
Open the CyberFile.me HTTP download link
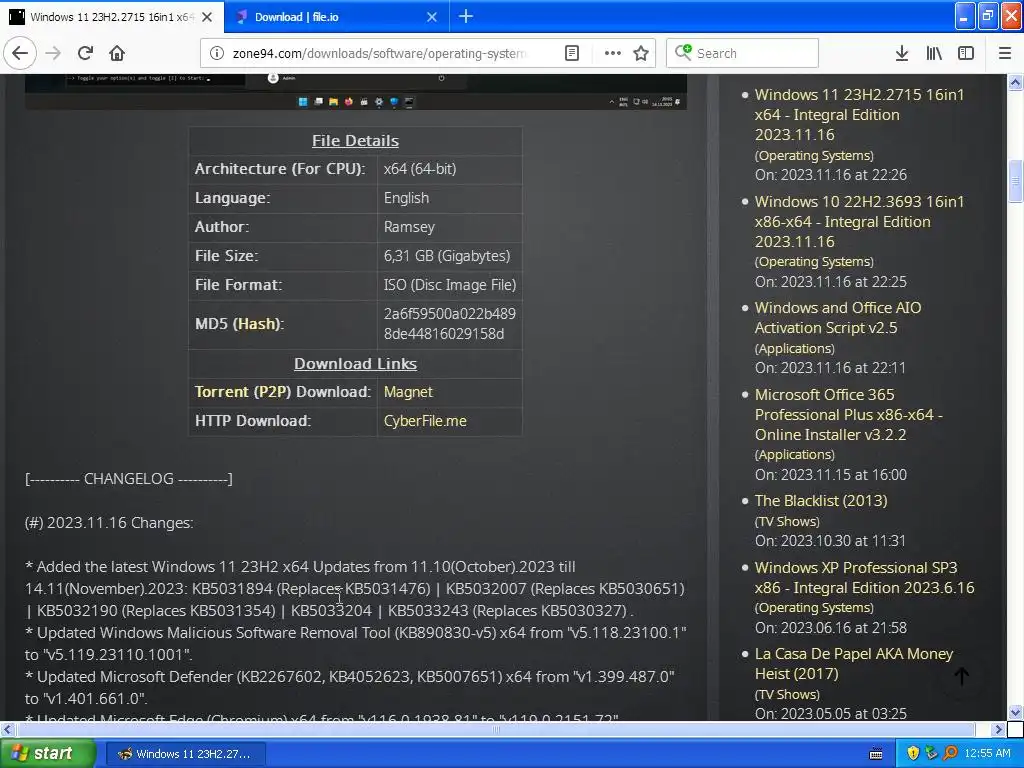pyautogui.click(x=425, y=421)
